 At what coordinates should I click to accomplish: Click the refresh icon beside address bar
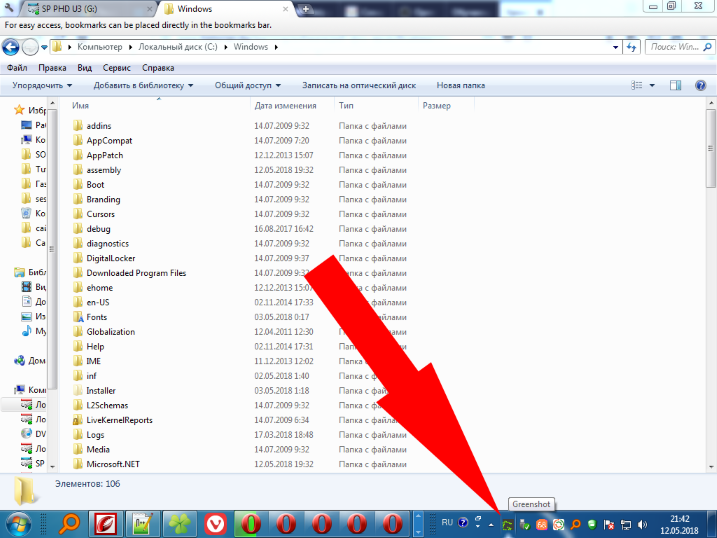click(630, 47)
